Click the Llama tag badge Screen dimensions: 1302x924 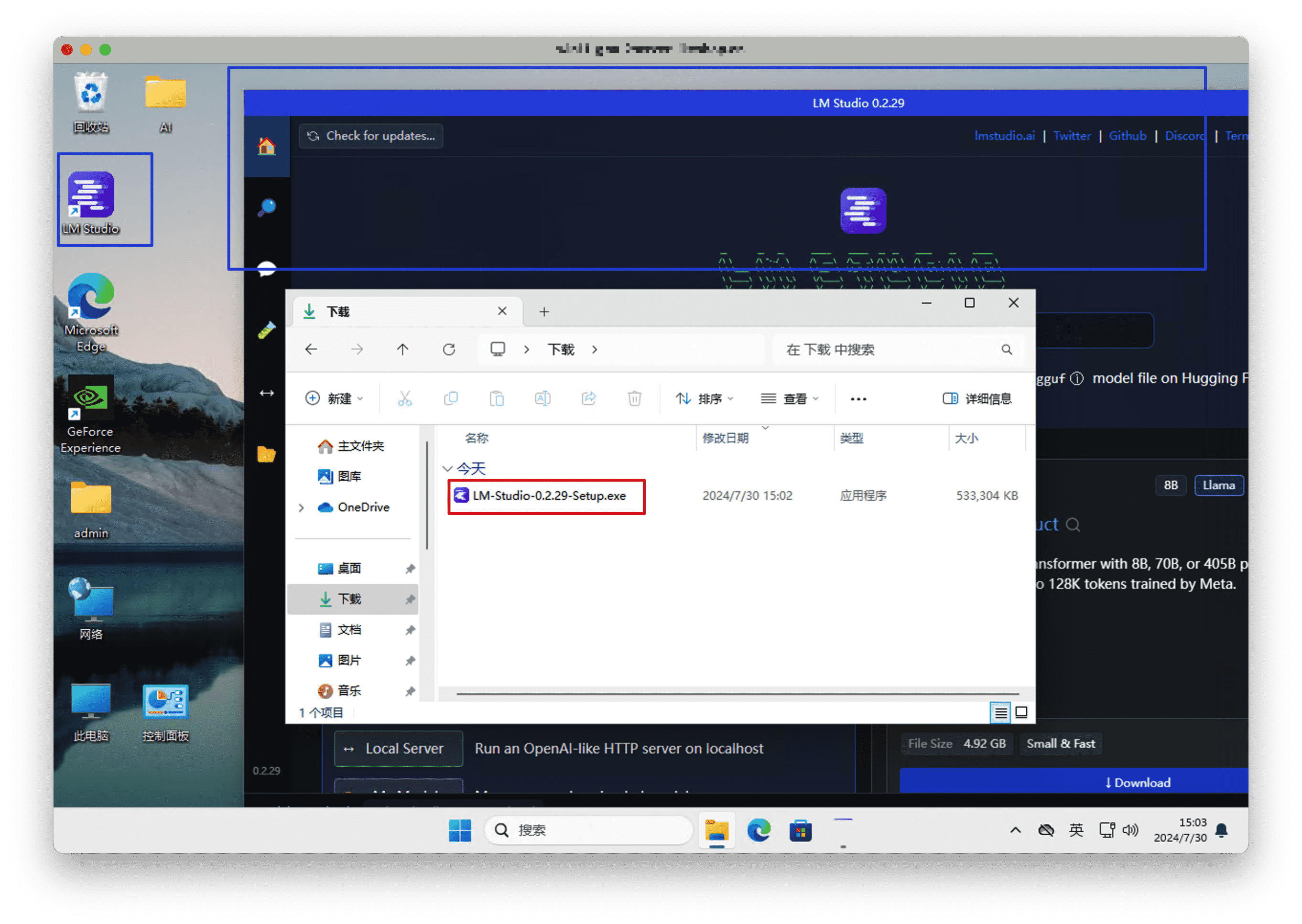pyautogui.click(x=1218, y=485)
